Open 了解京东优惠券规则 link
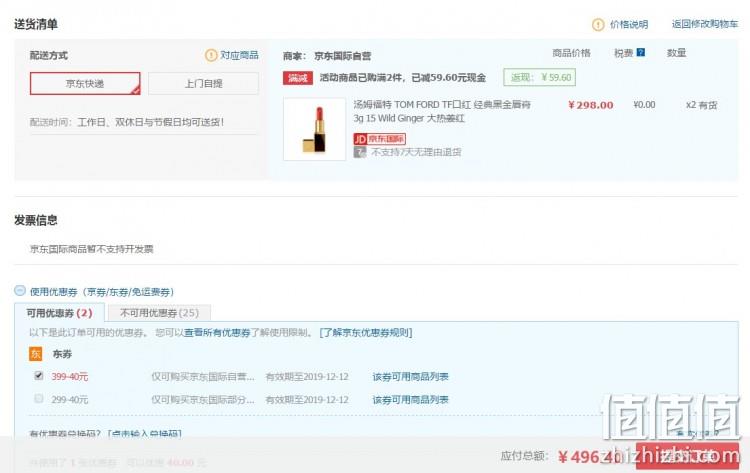The width and height of the screenshot is (750, 473). click(x=366, y=332)
